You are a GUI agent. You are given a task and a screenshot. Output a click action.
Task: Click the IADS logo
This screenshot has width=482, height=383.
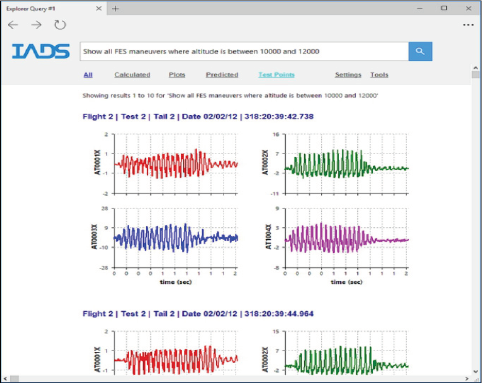pyautogui.click(x=41, y=51)
